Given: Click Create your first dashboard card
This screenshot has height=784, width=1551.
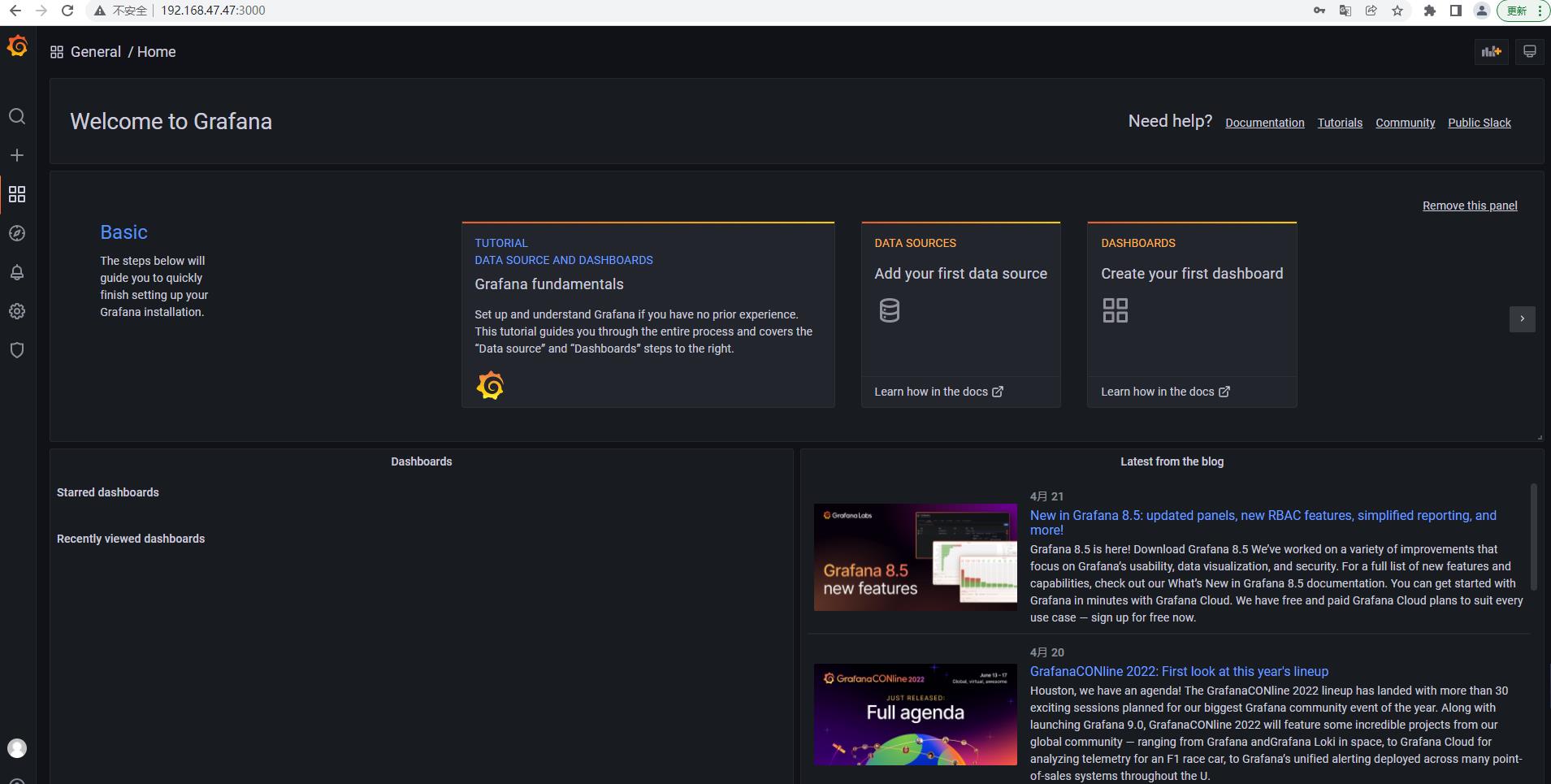Looking at the screenshot, I should [x=1192, y=314].
